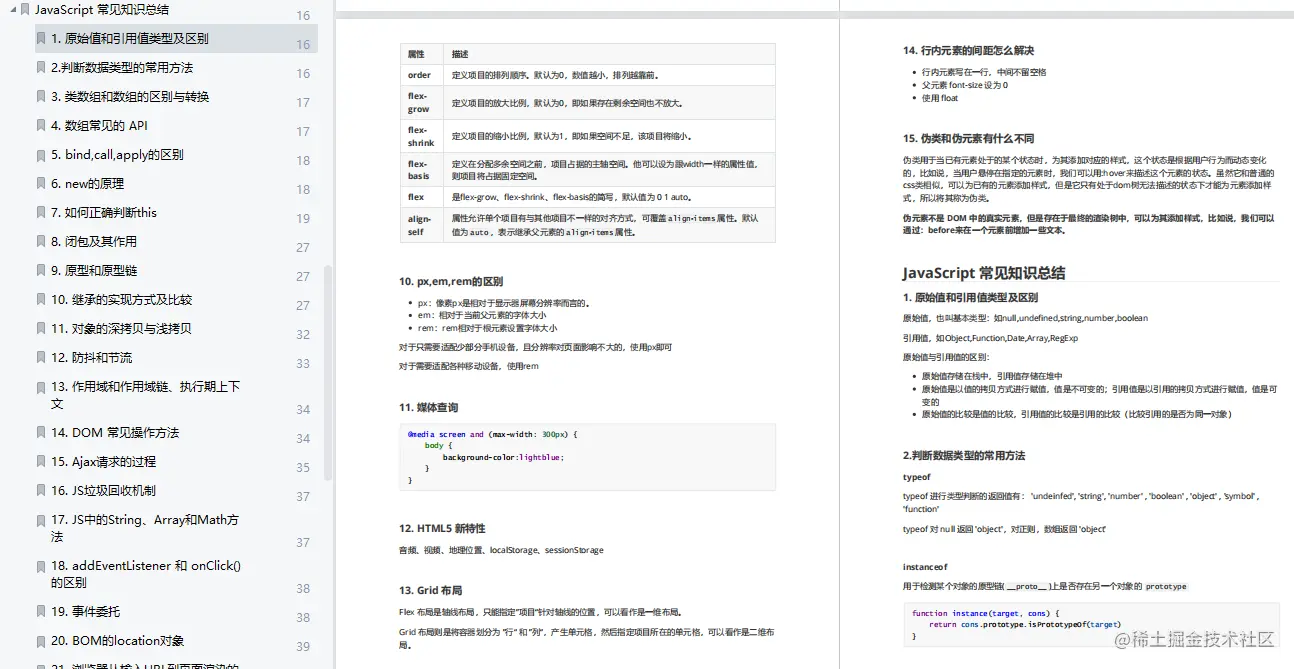Click the large JavaScript 常见知识总结 page heading
The width and height of the screenshot is (1294, 669).
(984, 272)
